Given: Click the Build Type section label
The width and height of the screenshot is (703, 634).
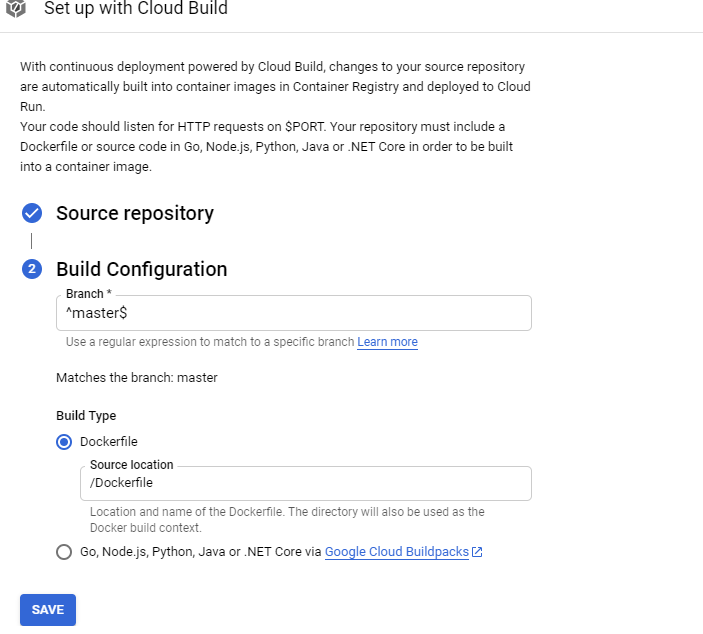Looking at the screenshot, I should pos(86,415).
